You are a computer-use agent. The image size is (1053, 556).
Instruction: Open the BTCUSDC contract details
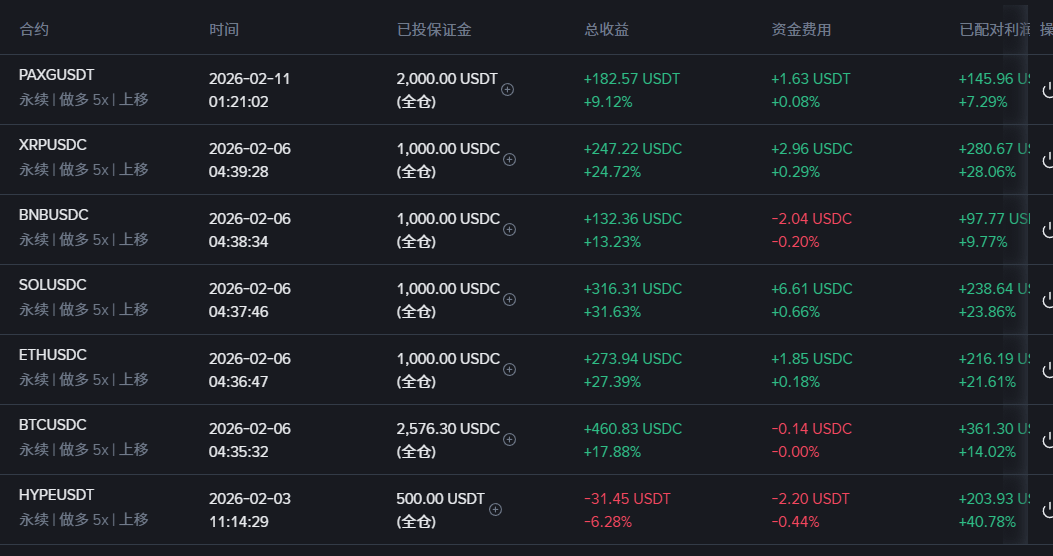(52, 425)
